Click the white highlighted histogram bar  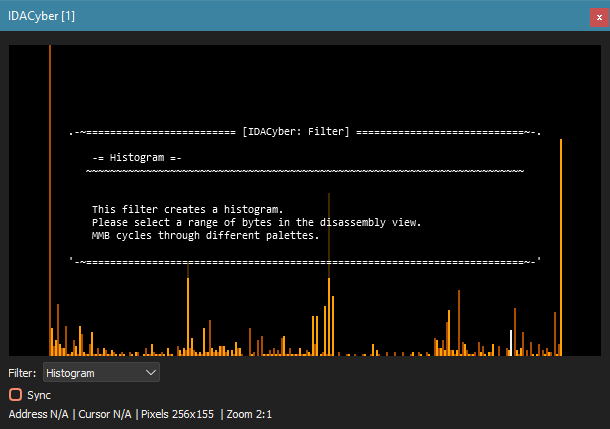coord(511,343)
